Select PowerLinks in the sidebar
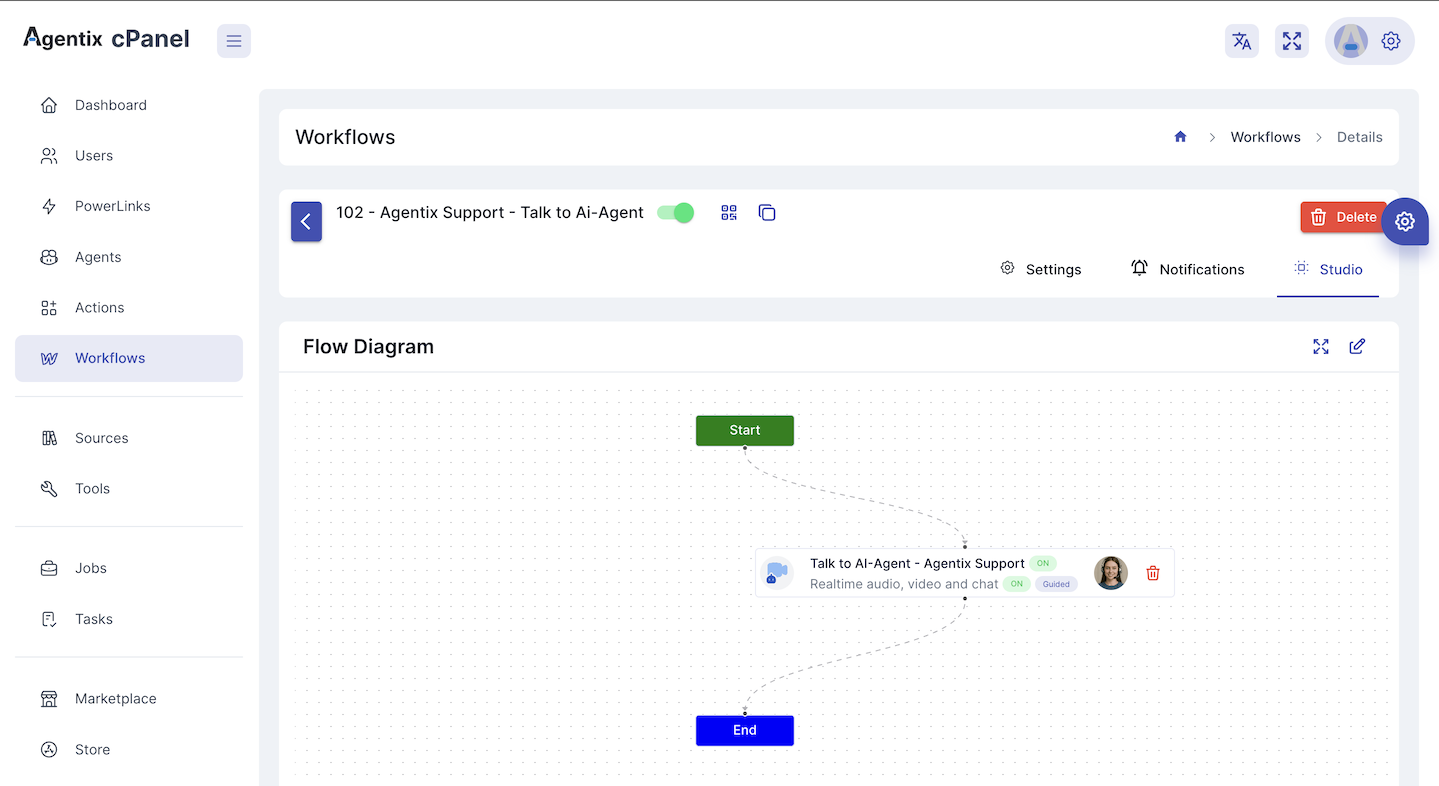This screenshot has height=786, width=1439. (x=113, y=206)
